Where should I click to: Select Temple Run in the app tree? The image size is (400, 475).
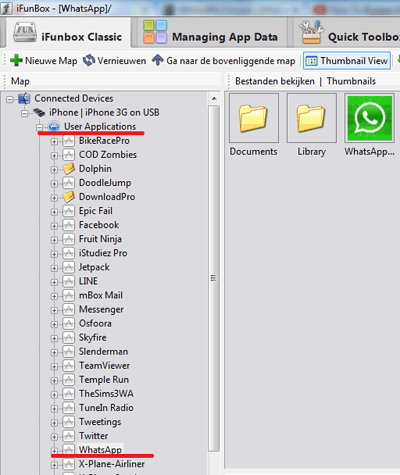(x=104, y=380)
